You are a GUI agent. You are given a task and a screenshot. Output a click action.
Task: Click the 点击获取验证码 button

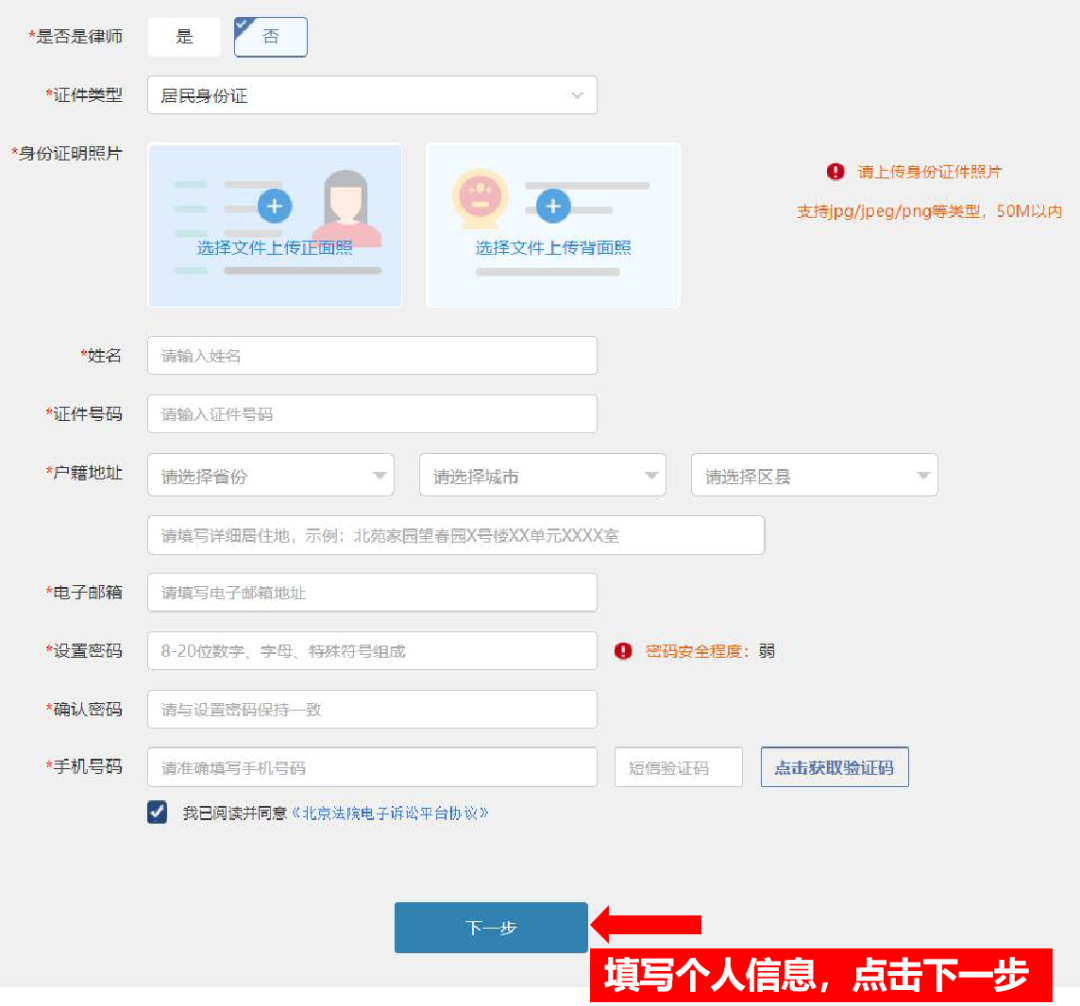834,767
